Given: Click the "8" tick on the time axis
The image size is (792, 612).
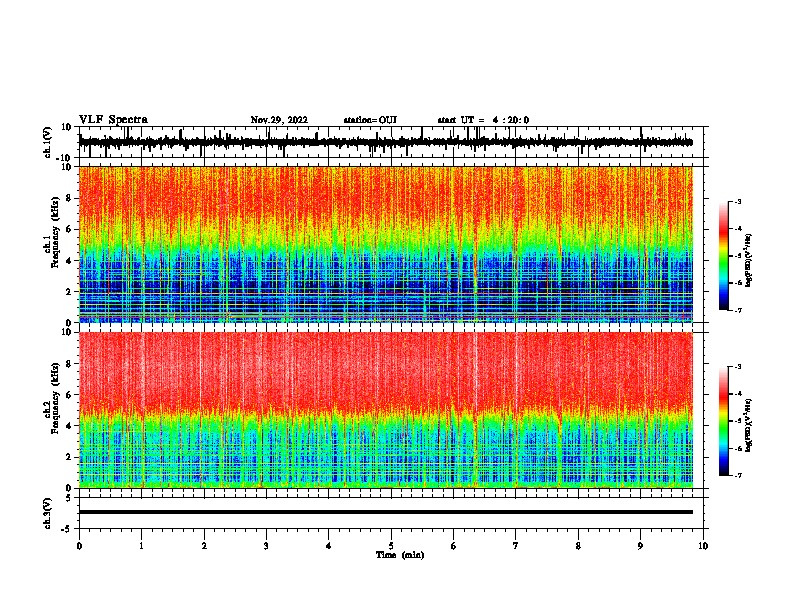Looking at the screenshot, I should coord(578,546).
